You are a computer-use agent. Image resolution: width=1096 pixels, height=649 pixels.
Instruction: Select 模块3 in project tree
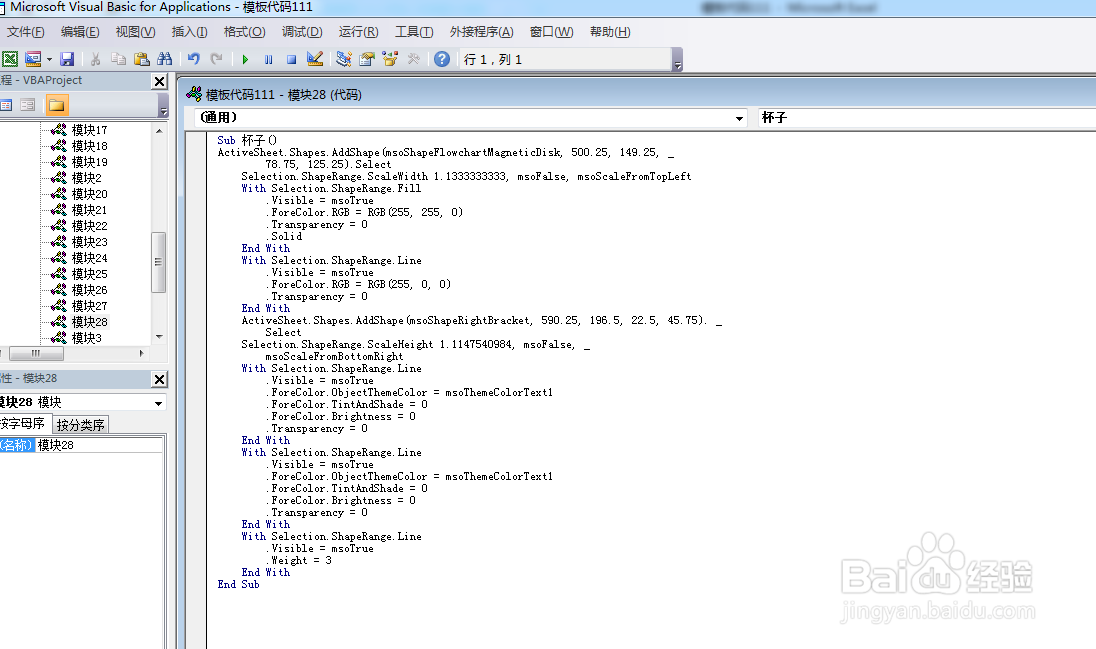click(87, 338)
